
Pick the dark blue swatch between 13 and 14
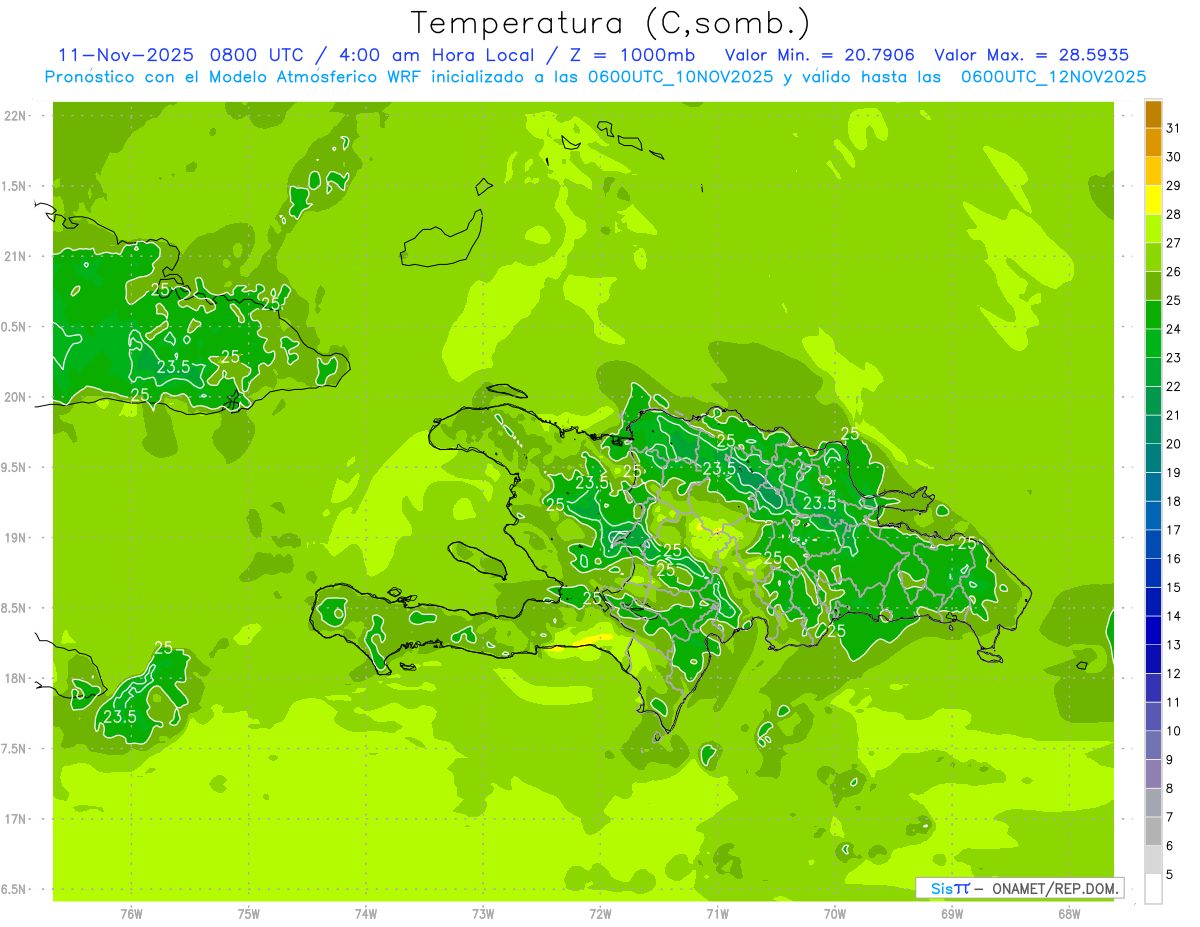1153,630
